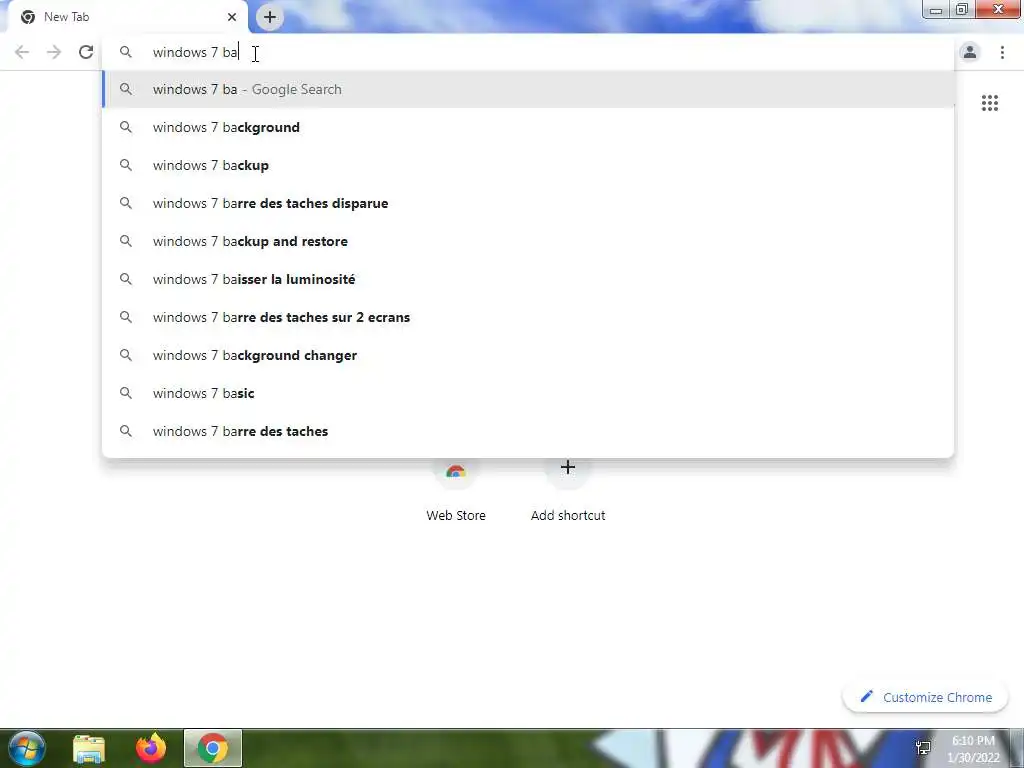
Task: Open the Chrome profile avatar icon
Action: click(970, 52)
